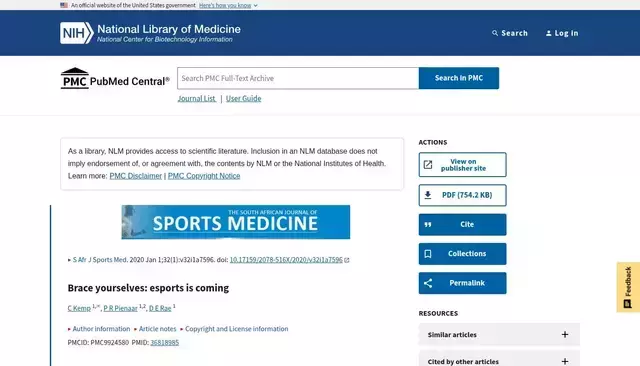Open the User Guide link
Viewport: 640px width, 366px height.
[244, 98]
